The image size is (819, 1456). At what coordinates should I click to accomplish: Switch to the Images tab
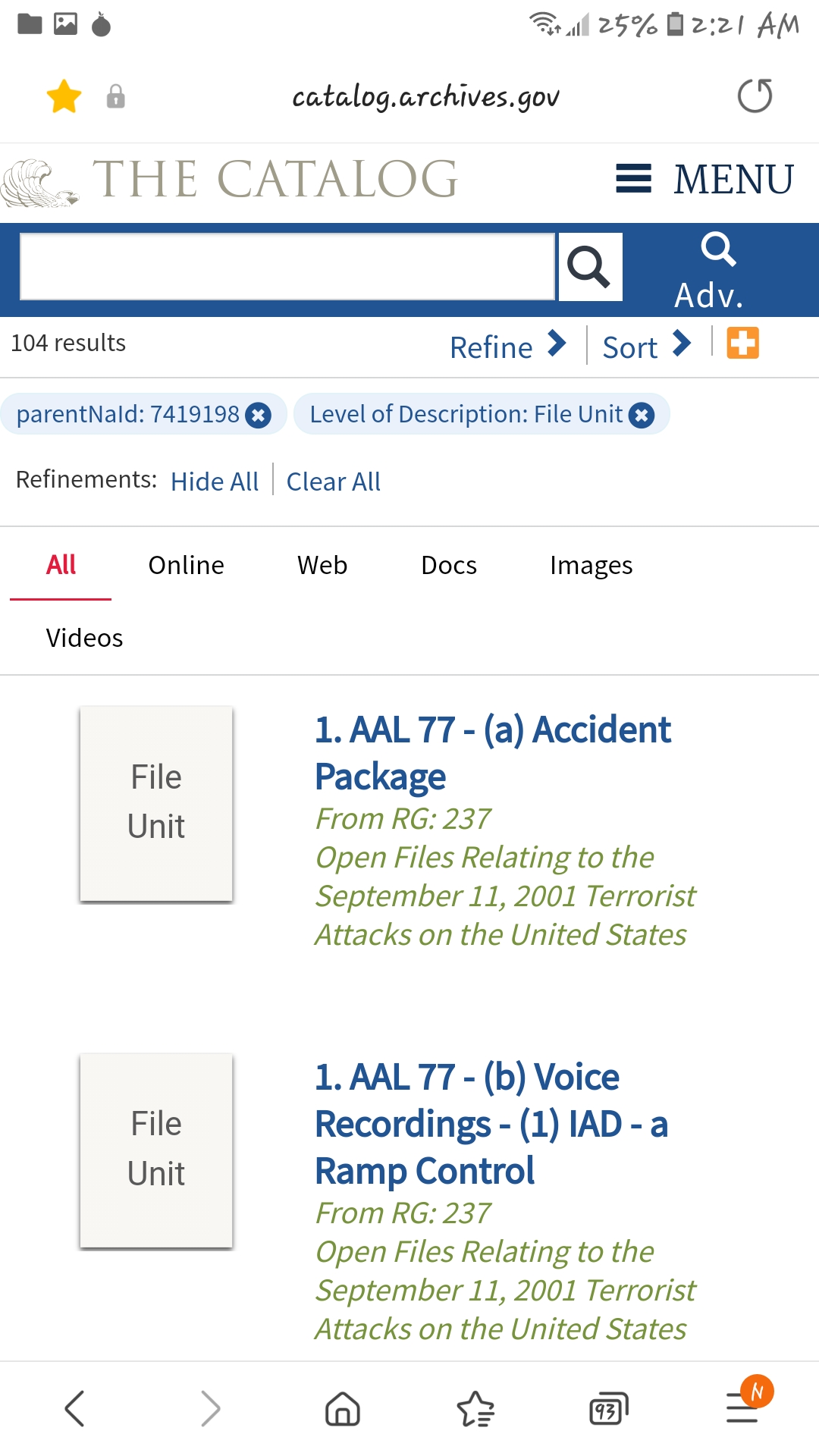591,565
